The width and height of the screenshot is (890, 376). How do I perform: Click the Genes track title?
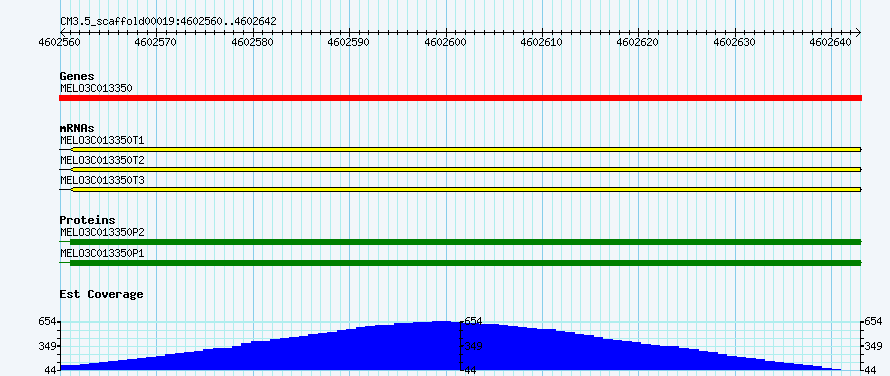click(77, 76)
